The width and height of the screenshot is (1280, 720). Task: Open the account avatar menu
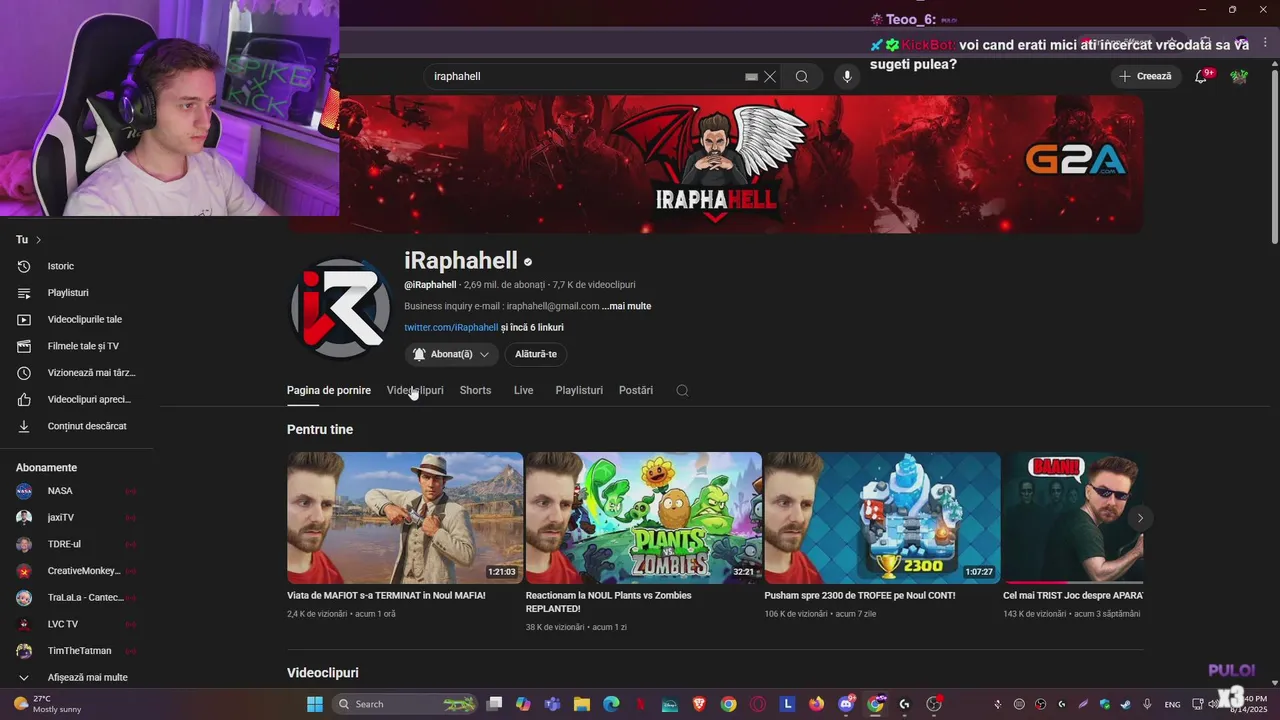click(1239, 76)
